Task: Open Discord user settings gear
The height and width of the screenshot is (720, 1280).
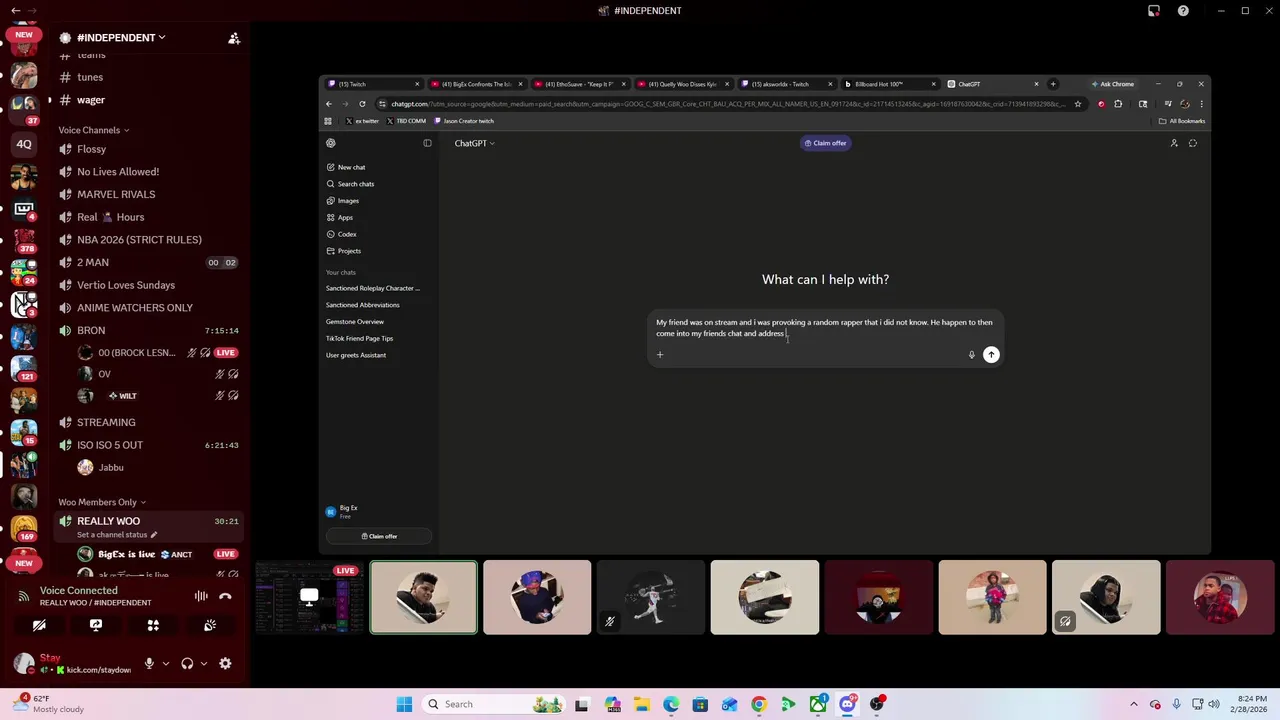Action: pyautogui.click(x=225, y=663)
